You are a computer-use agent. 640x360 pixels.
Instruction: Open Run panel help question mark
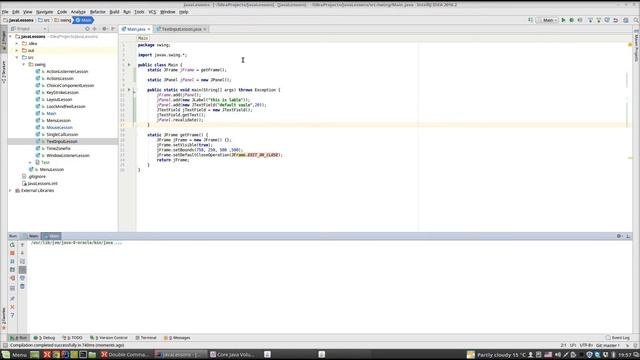12,316
